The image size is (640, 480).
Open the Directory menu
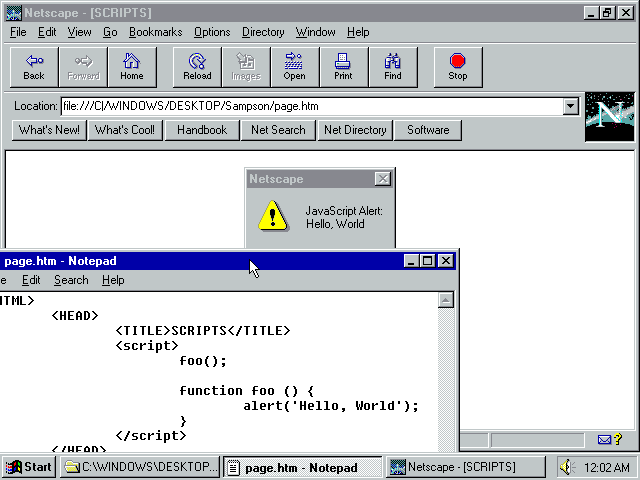click(x=263, y=32)
